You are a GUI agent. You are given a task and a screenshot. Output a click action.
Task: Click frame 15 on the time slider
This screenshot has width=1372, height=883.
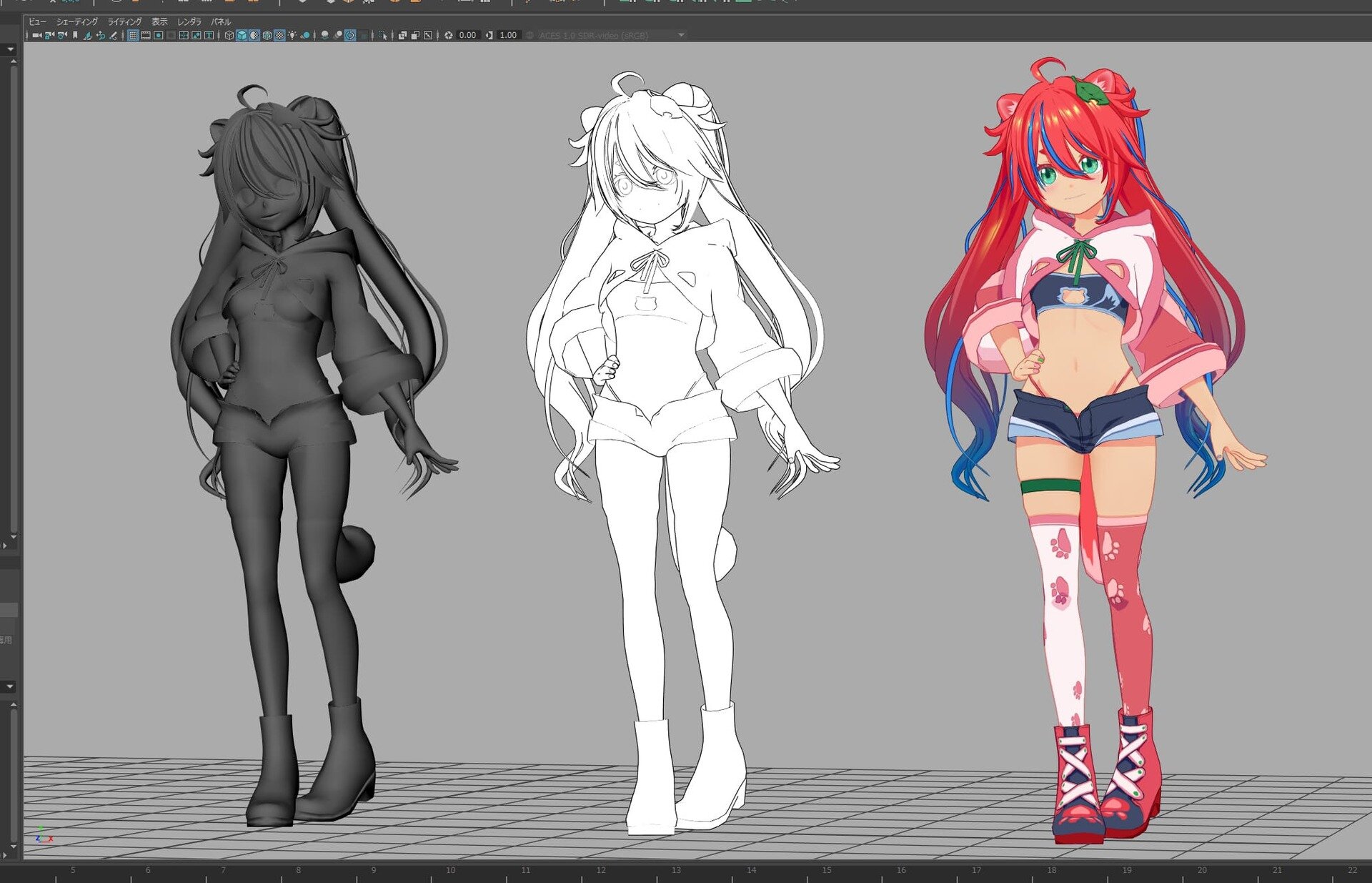[x=826, y=870]
